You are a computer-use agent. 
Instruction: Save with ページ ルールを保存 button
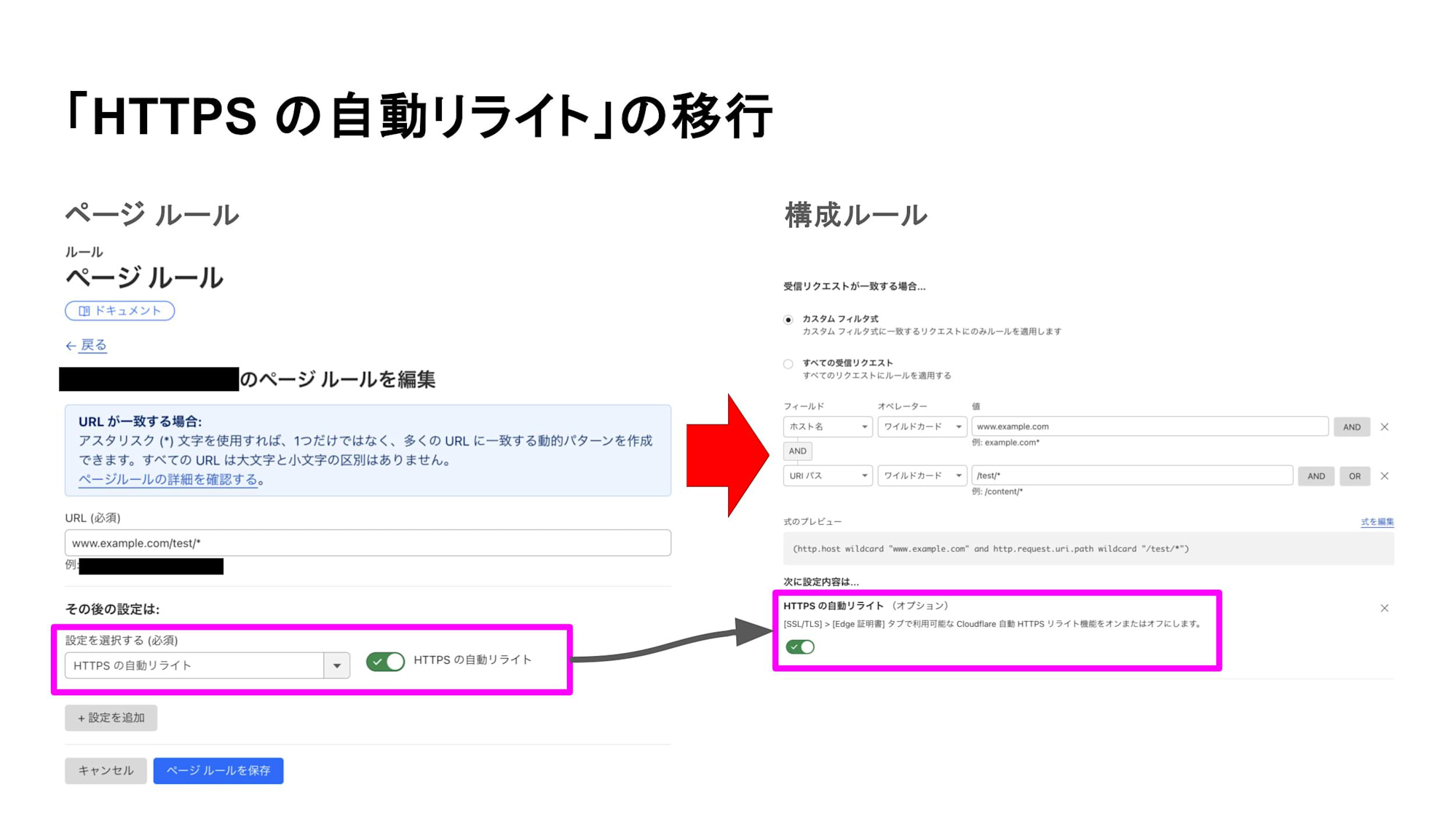pyautogui.click(x=218, y=770)
